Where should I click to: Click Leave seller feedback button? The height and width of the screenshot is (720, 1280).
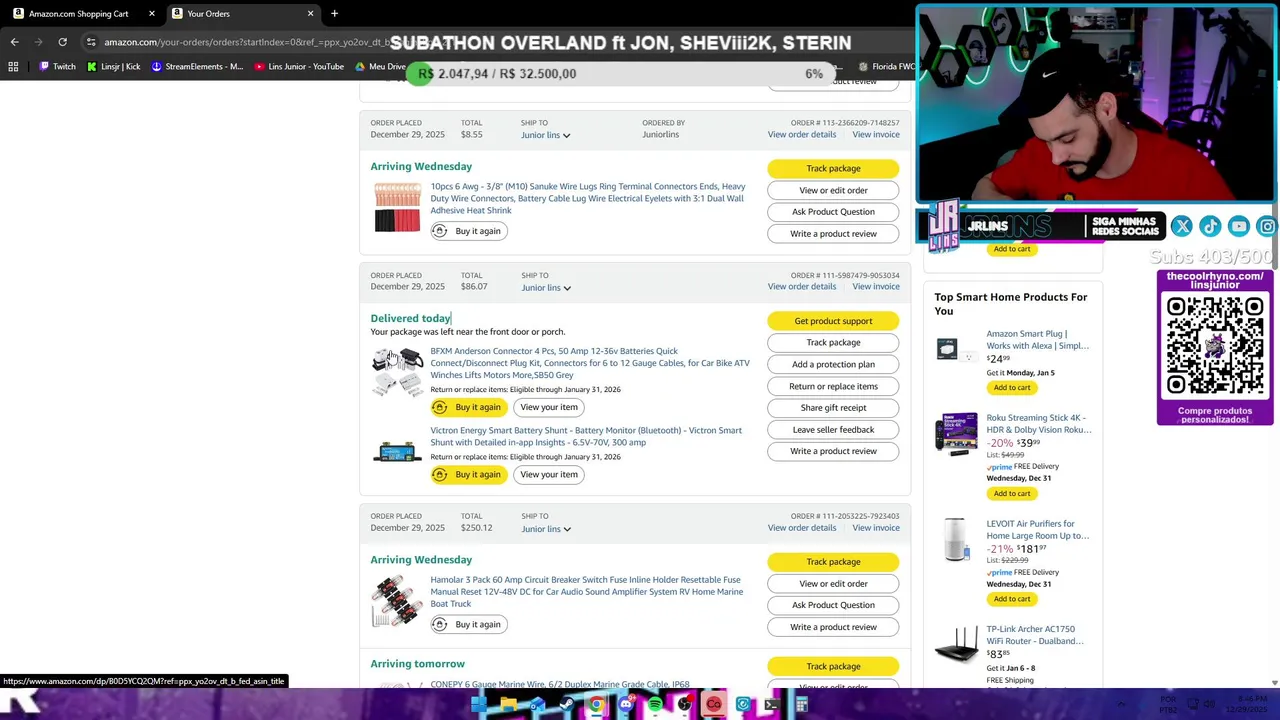pos(833,430)
